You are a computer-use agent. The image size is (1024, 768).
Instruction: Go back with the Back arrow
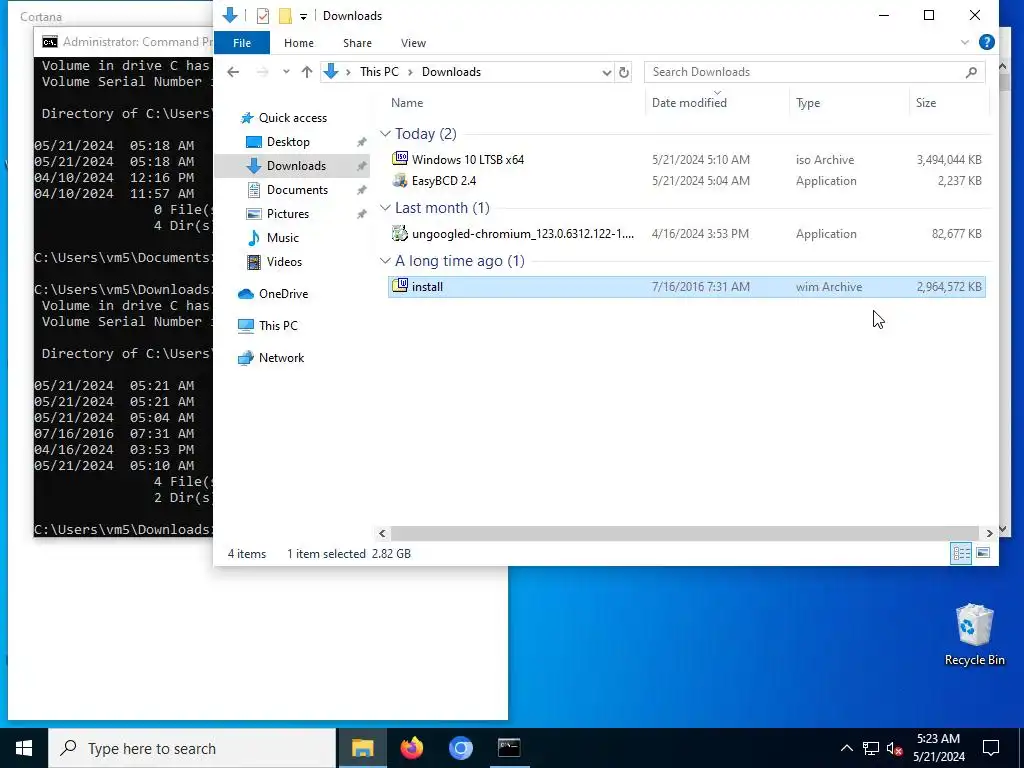233,72
